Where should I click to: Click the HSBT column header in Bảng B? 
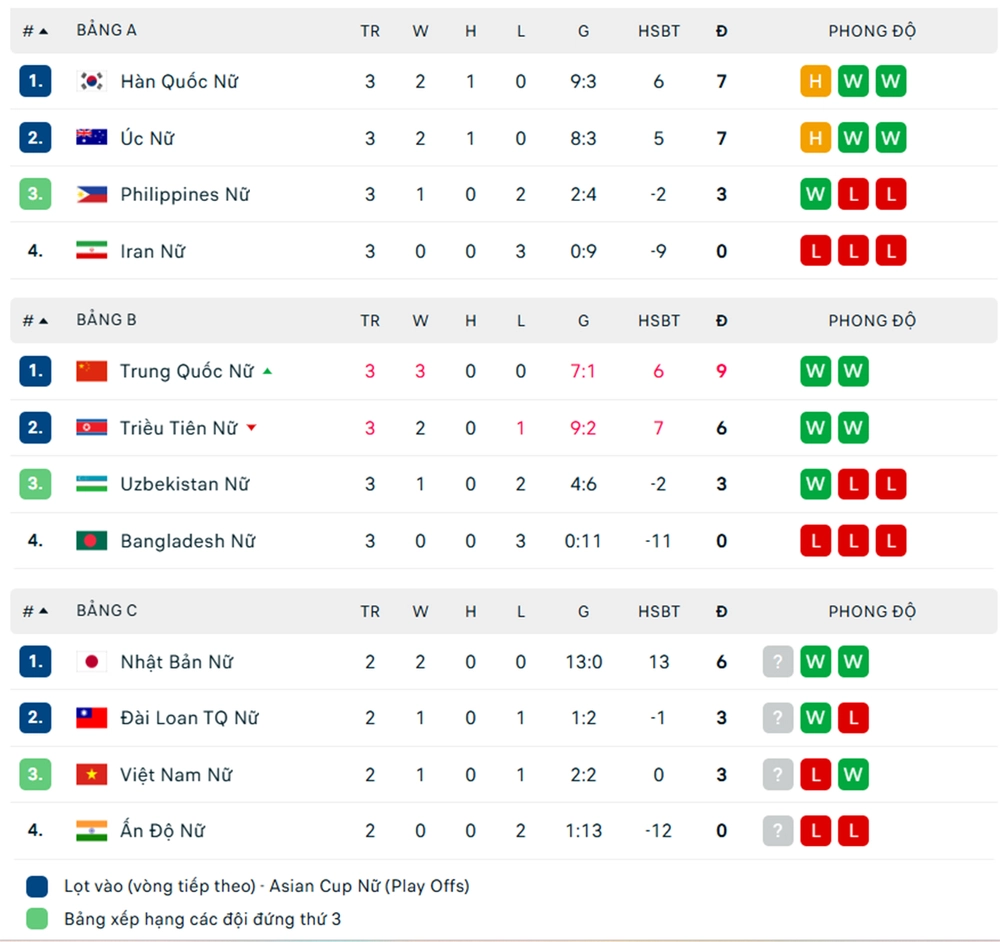[658, 321]
